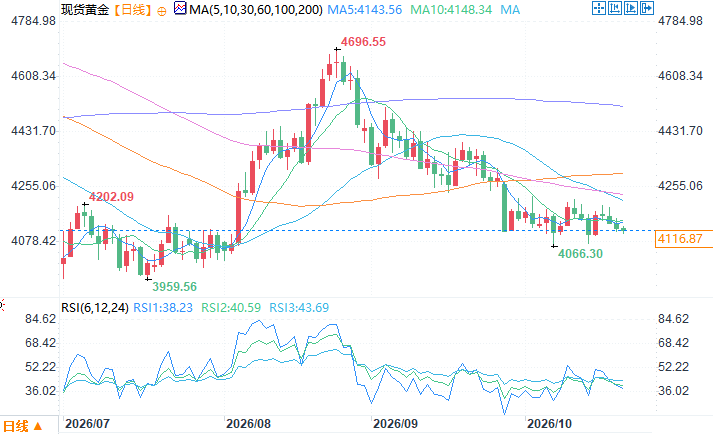Screen dimensions: 713x434
Task: Open the MA indicator chart icon
Action: pos(180,8)
